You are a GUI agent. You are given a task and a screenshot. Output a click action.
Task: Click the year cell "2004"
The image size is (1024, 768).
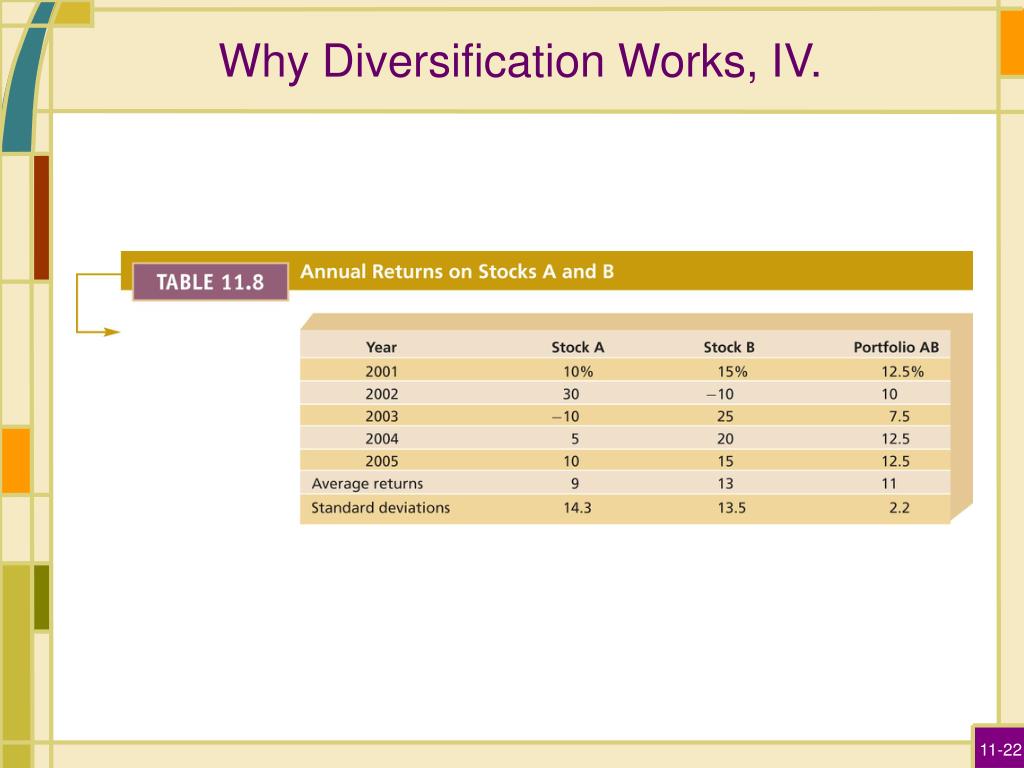(381, 438)
